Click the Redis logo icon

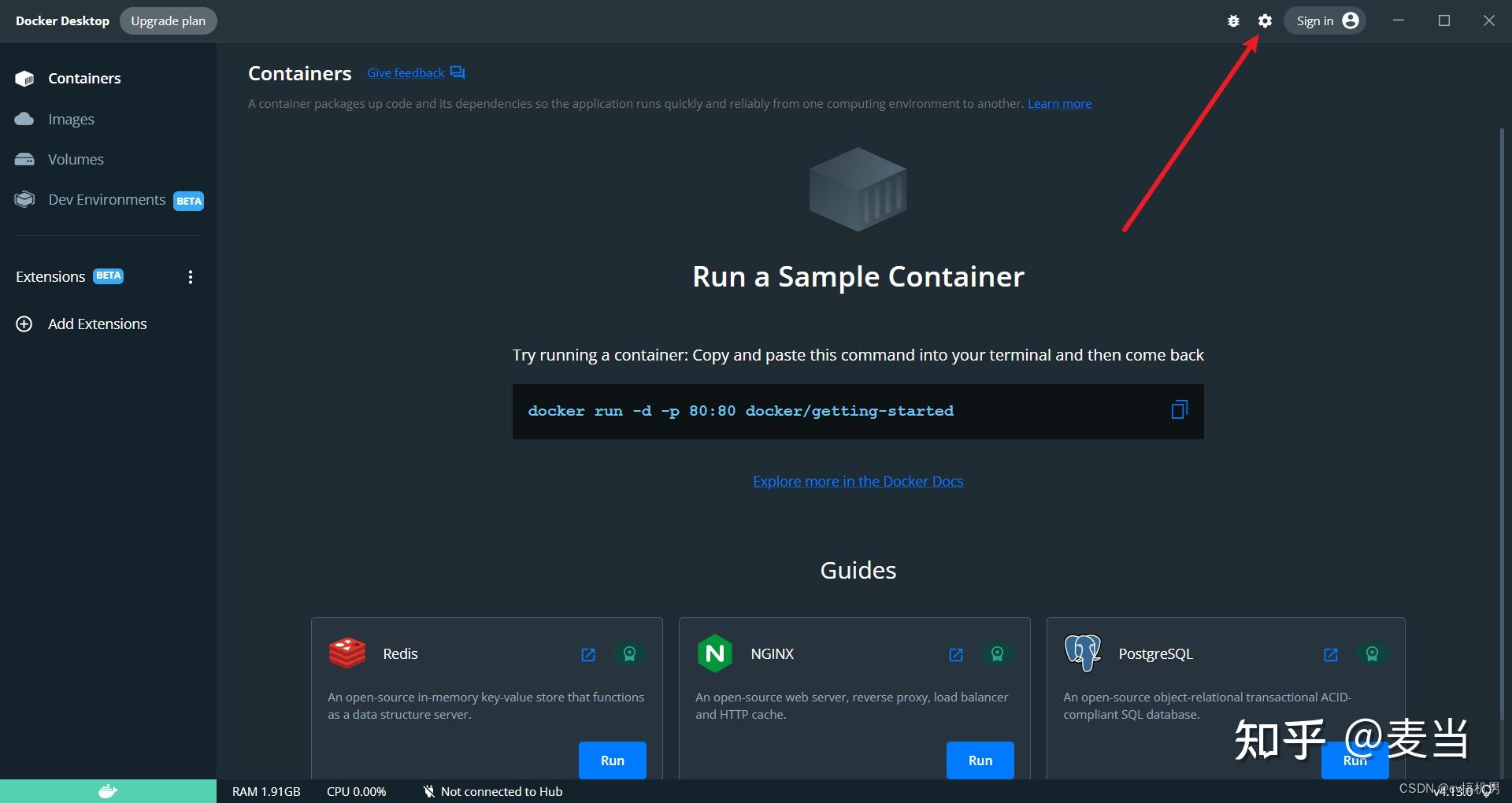pyautogui.click(x=347, y=653)
